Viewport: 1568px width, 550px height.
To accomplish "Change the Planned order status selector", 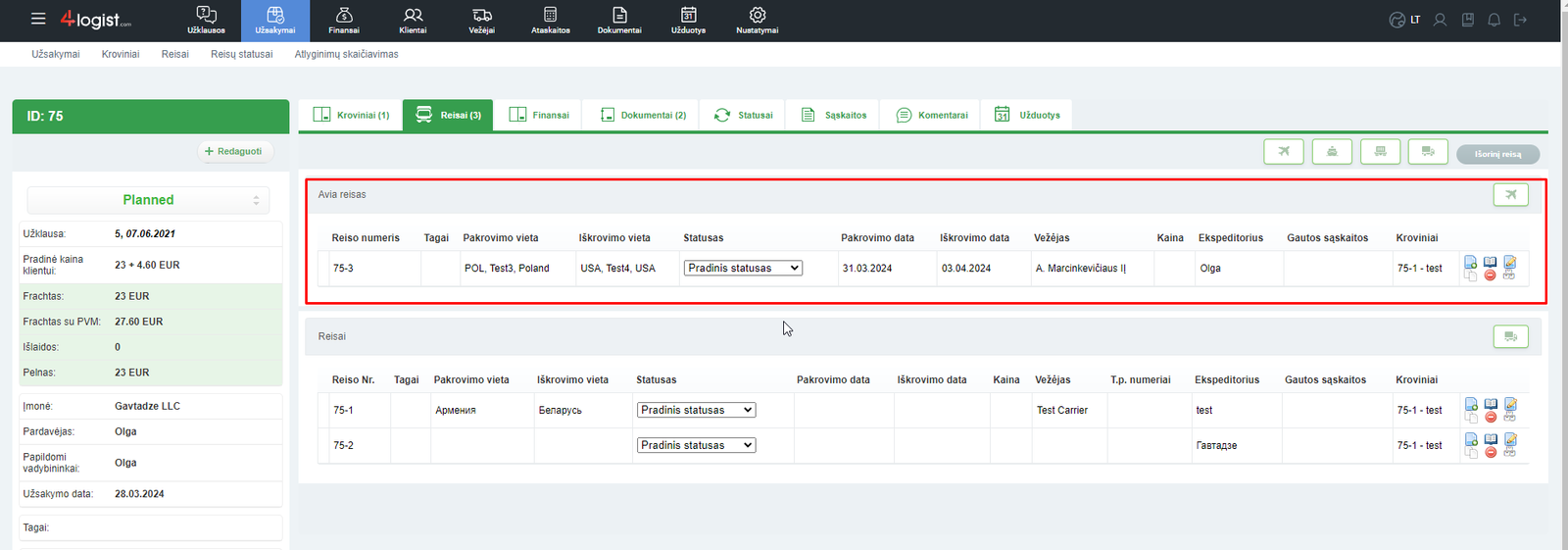I will coord(148,200).
